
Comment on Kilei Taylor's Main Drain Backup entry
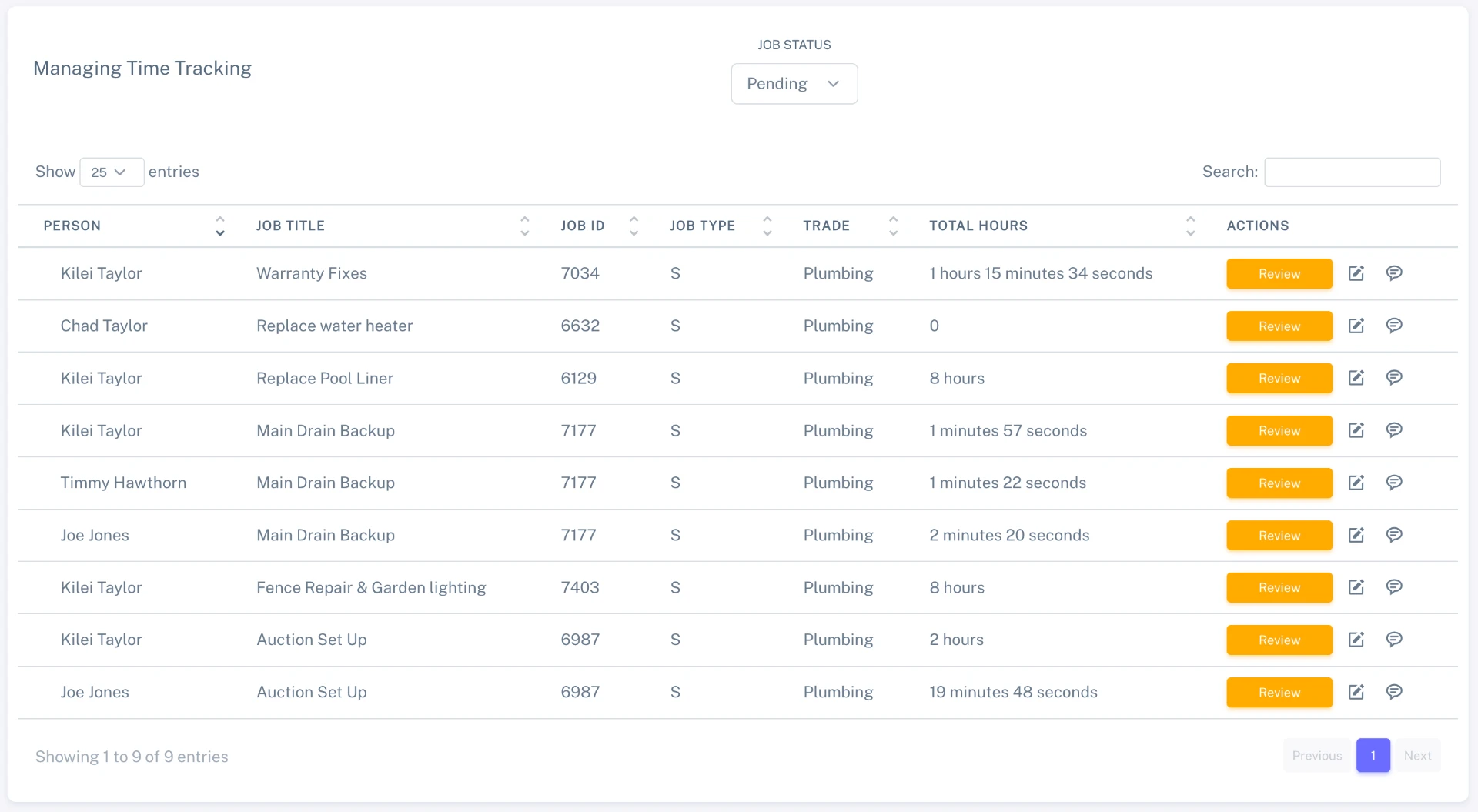[1394, 430]
